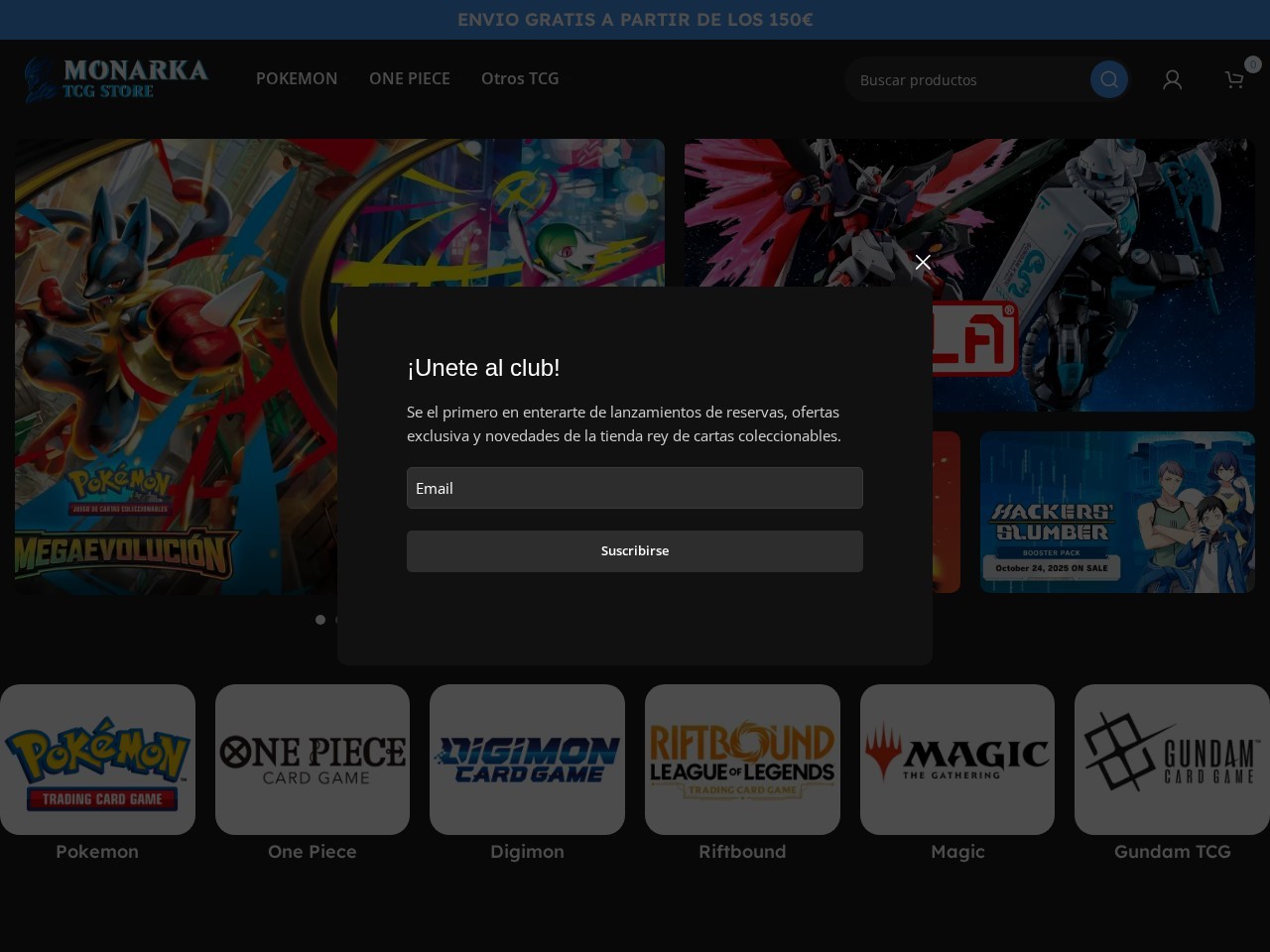Click the free shipping banner text

635,19
